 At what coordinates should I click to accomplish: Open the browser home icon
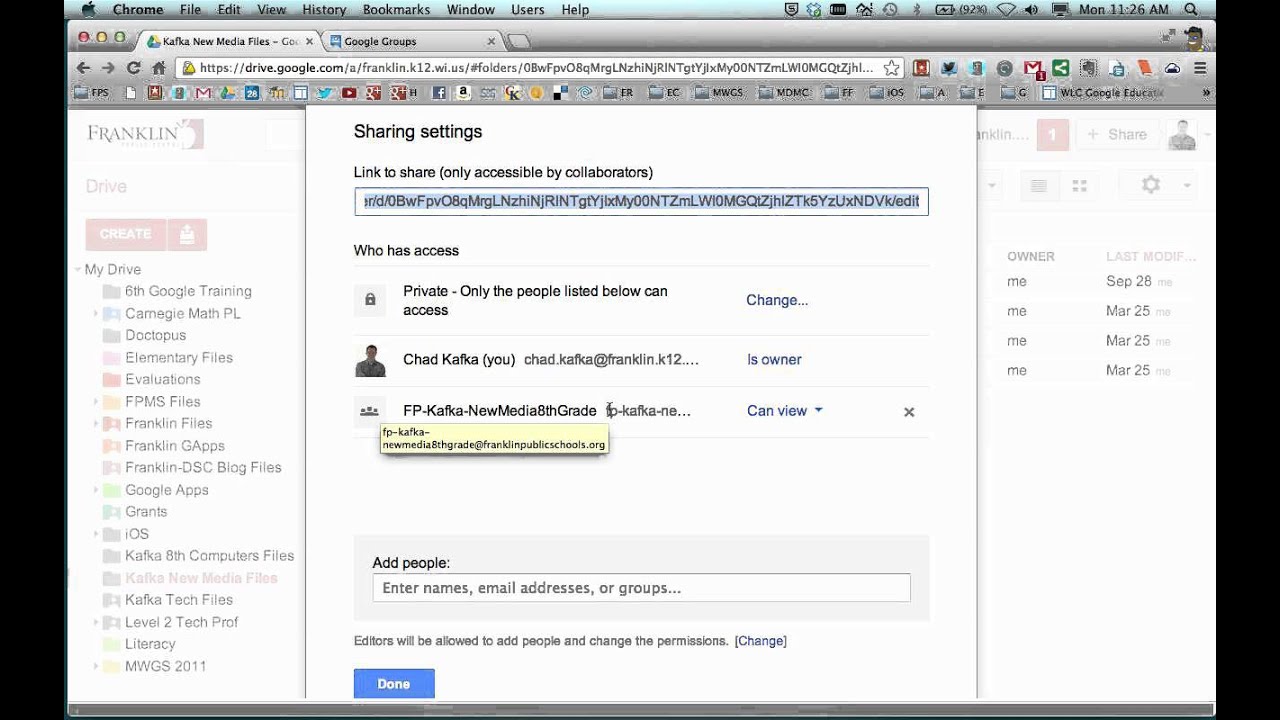[158, 68]
